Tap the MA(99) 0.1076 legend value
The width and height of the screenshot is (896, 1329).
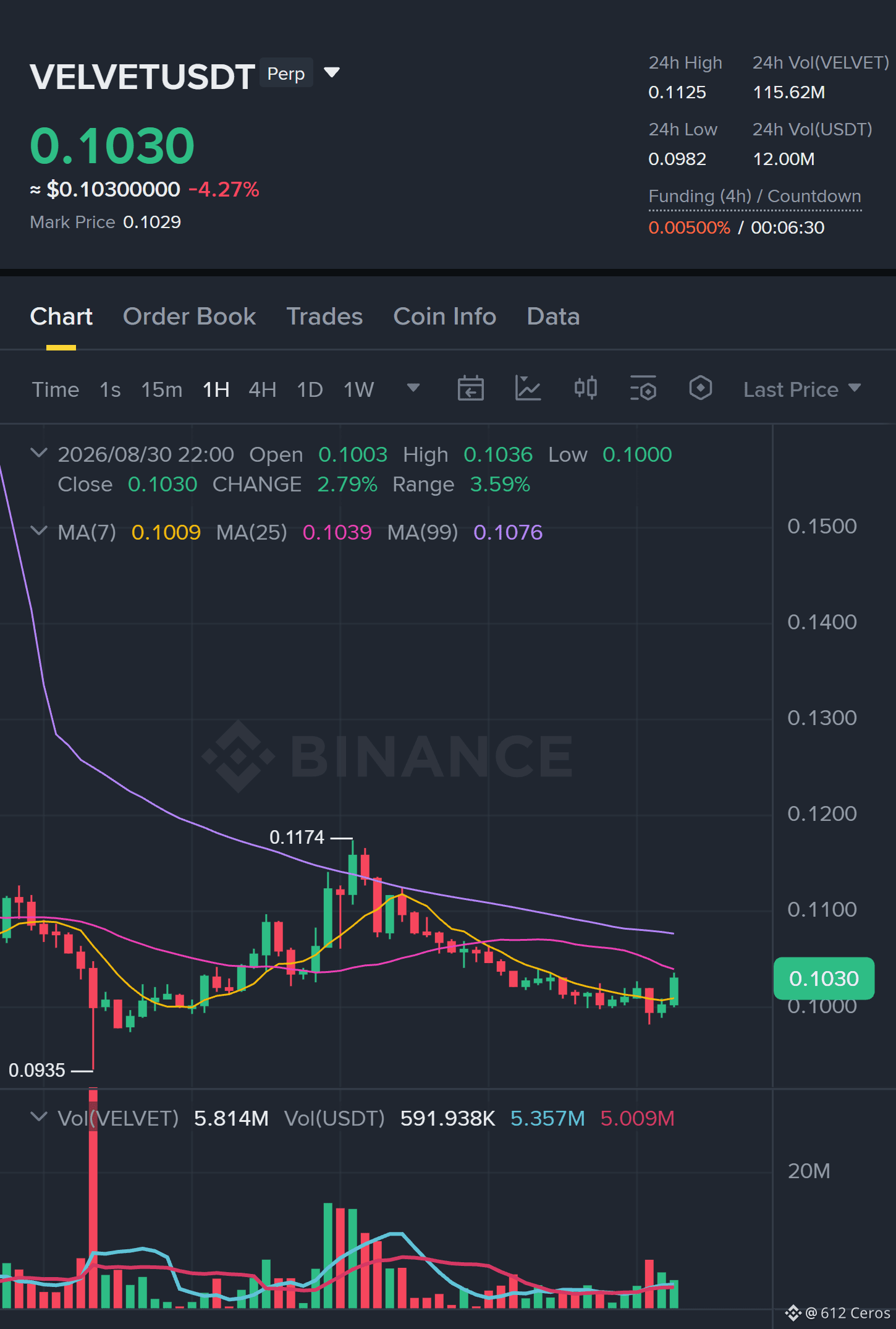click(x=508, y=532)
